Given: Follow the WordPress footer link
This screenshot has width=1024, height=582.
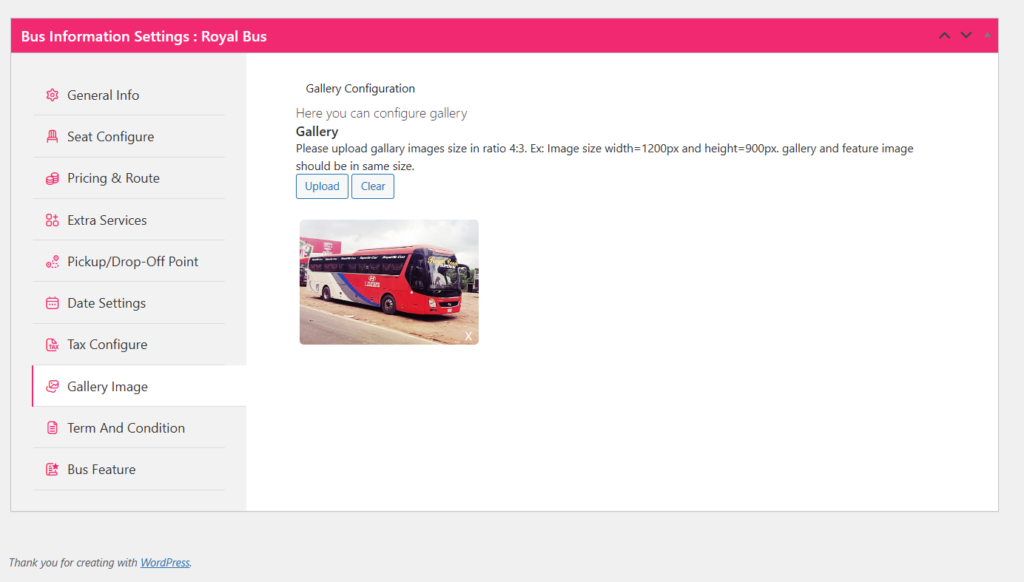Looking at the screenshot, I should (x=164, y=563).
